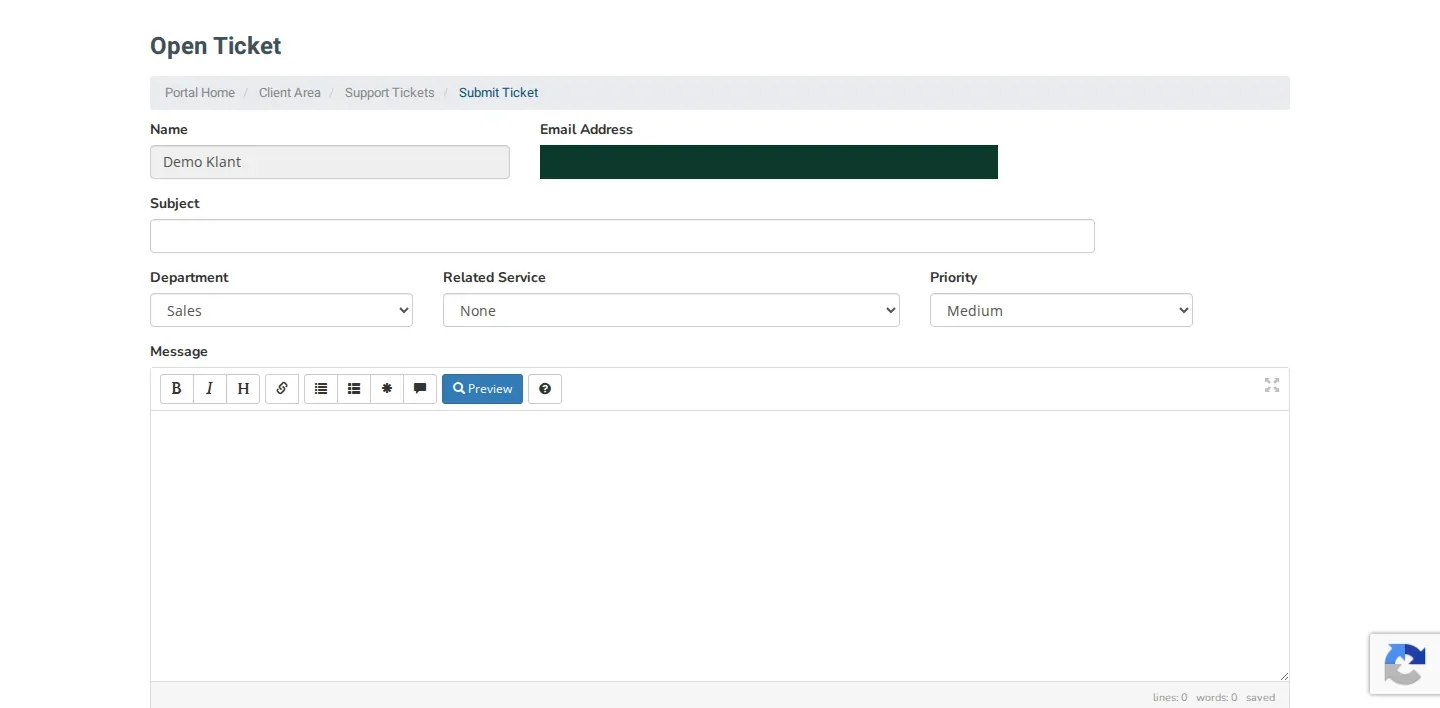Click the 'Open Ticket' heading
This screenshot has width=1440, height=708.
click(x=216, y=46)
